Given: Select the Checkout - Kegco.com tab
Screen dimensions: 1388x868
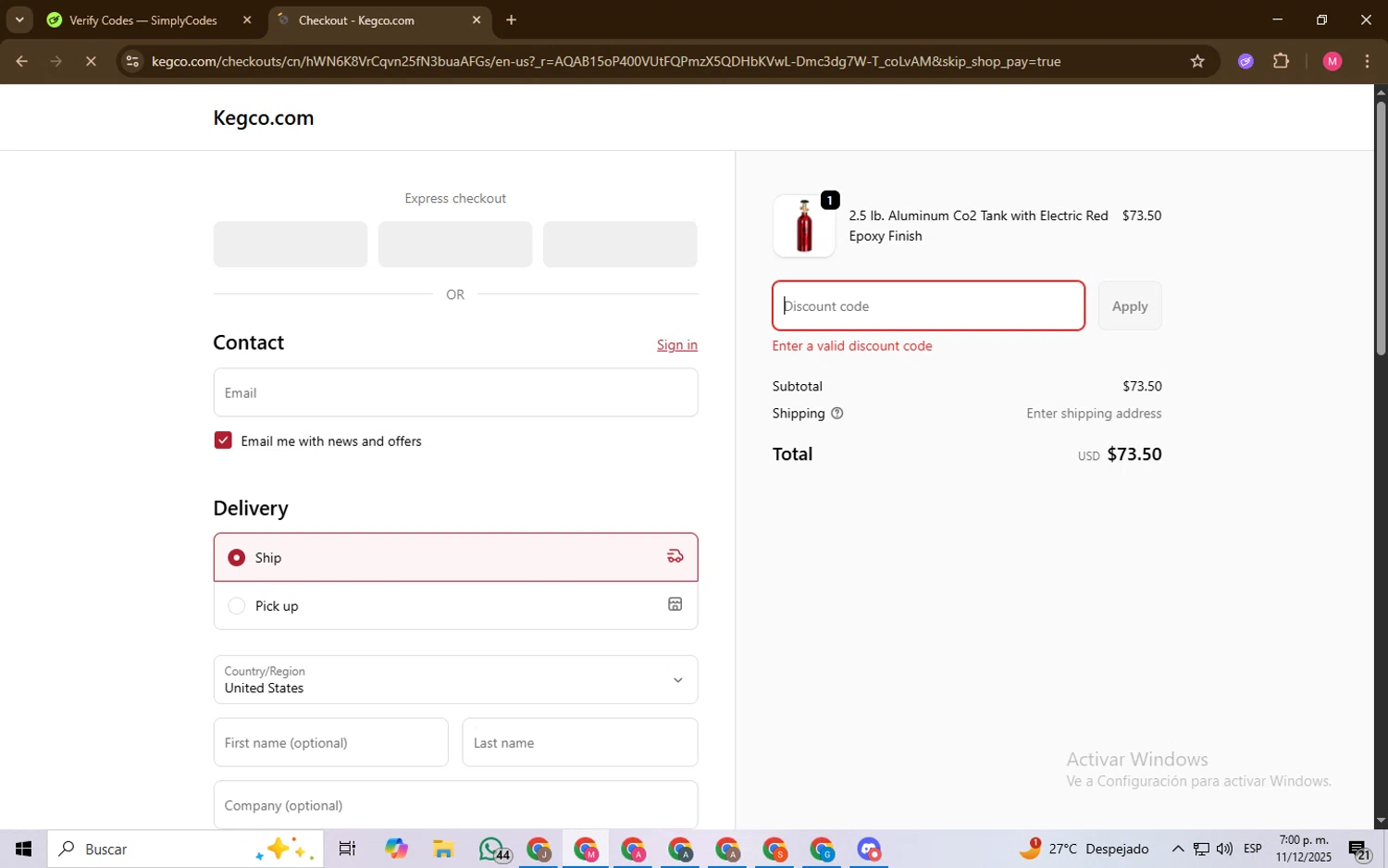Looking at the screenshot, I should tap(356, 20).
